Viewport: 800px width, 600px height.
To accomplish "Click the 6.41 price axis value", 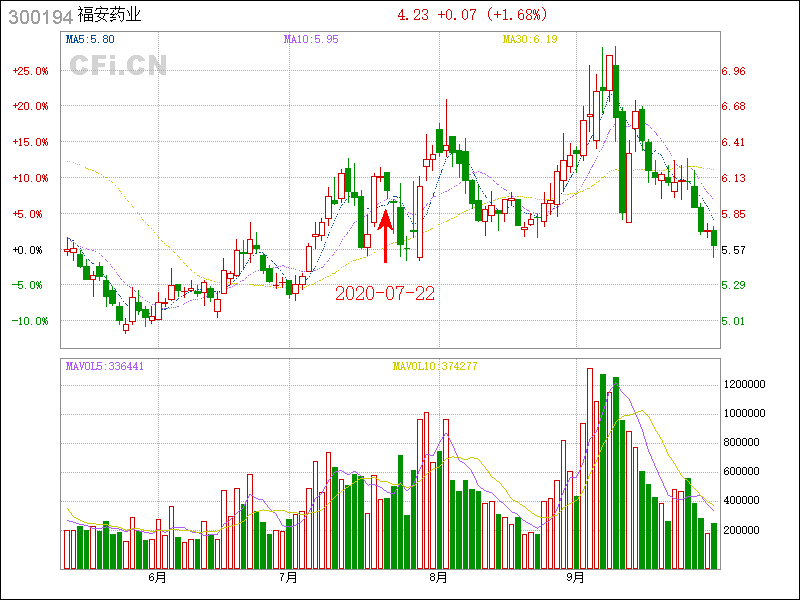I will click(x=733, y=142).
